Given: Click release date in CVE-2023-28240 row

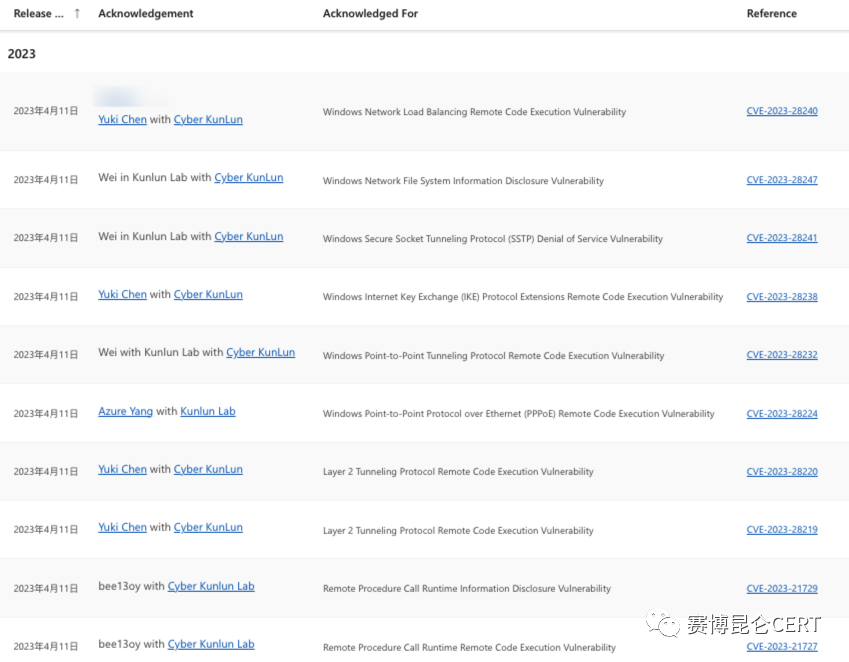Looking at the screenshot, I should pyautogui.click(x=46, y=111).
